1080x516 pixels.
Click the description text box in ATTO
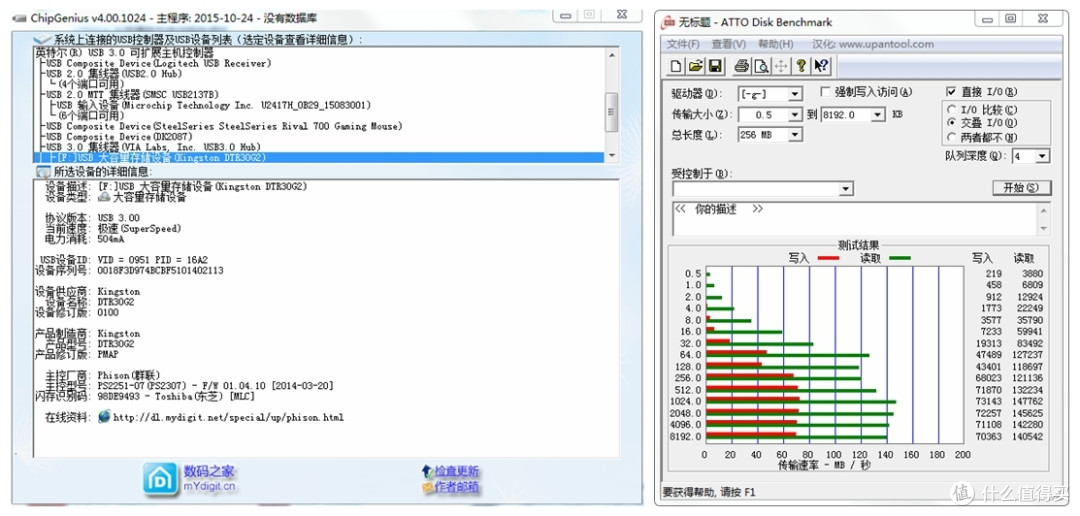(855, 219)
